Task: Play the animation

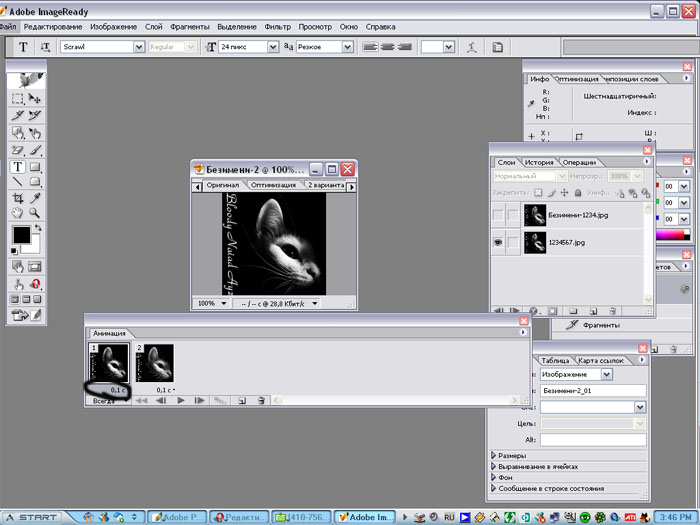Action: click(181, 400)
